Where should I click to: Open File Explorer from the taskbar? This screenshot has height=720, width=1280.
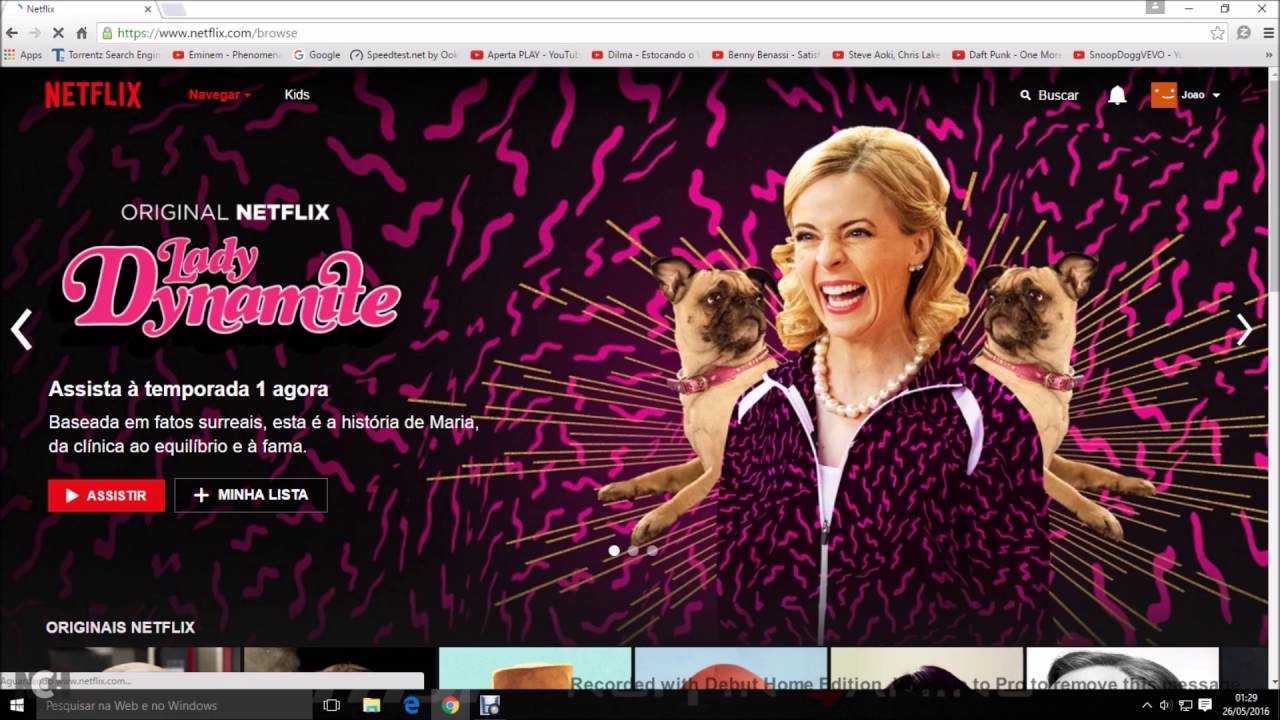click(x=371, y=705)
